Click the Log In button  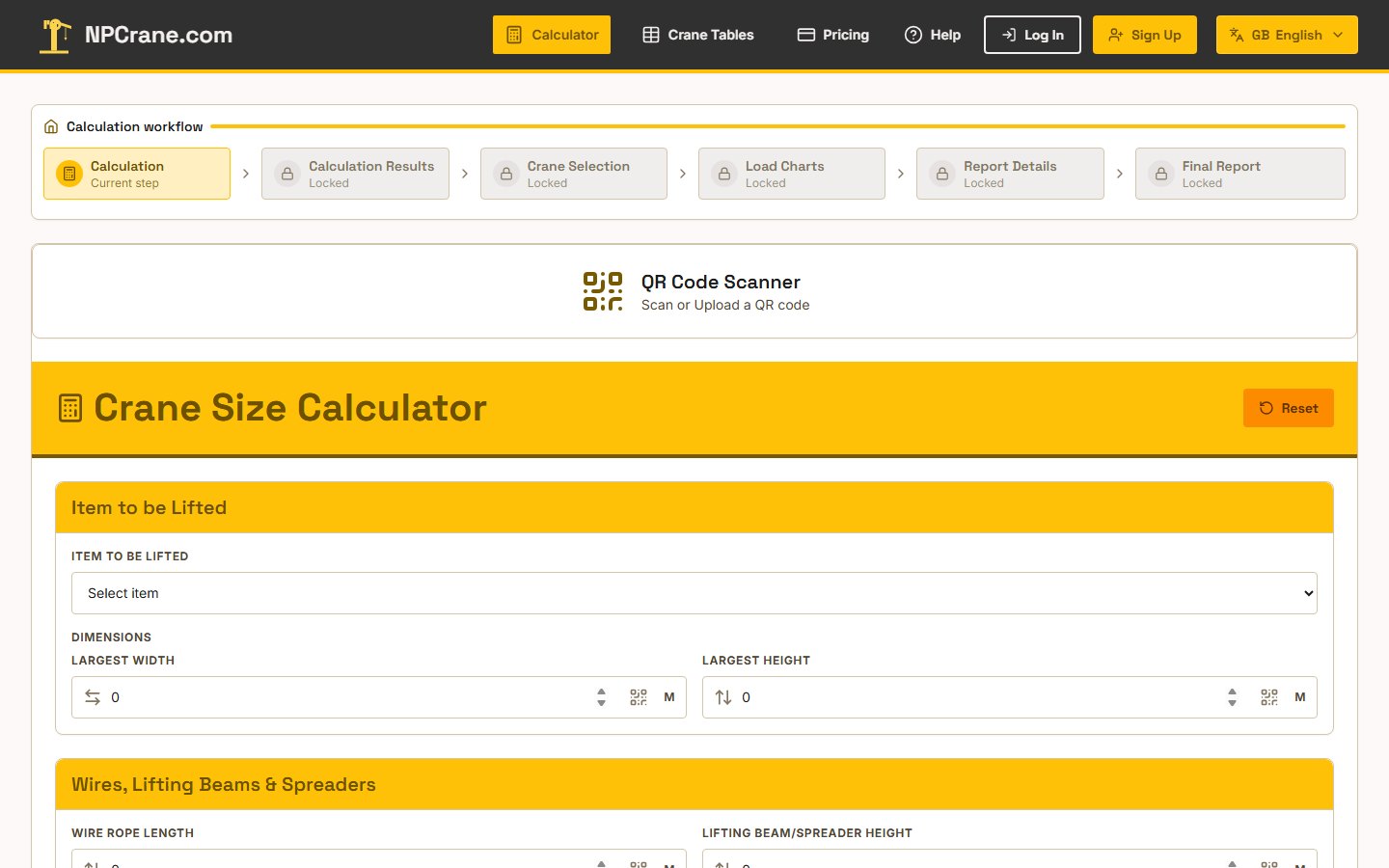[x=1032, y=35]
